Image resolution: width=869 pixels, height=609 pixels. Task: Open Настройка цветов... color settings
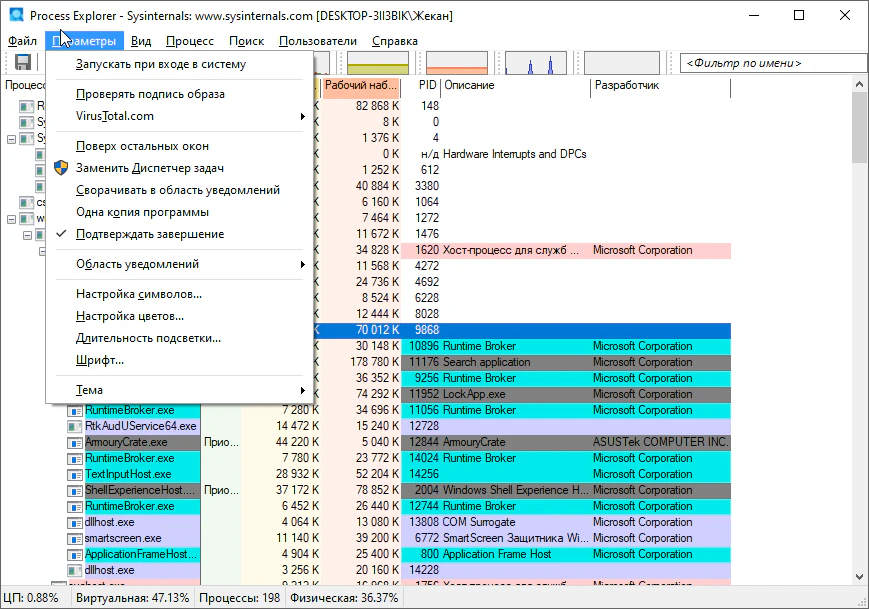[x=130, y=316]
